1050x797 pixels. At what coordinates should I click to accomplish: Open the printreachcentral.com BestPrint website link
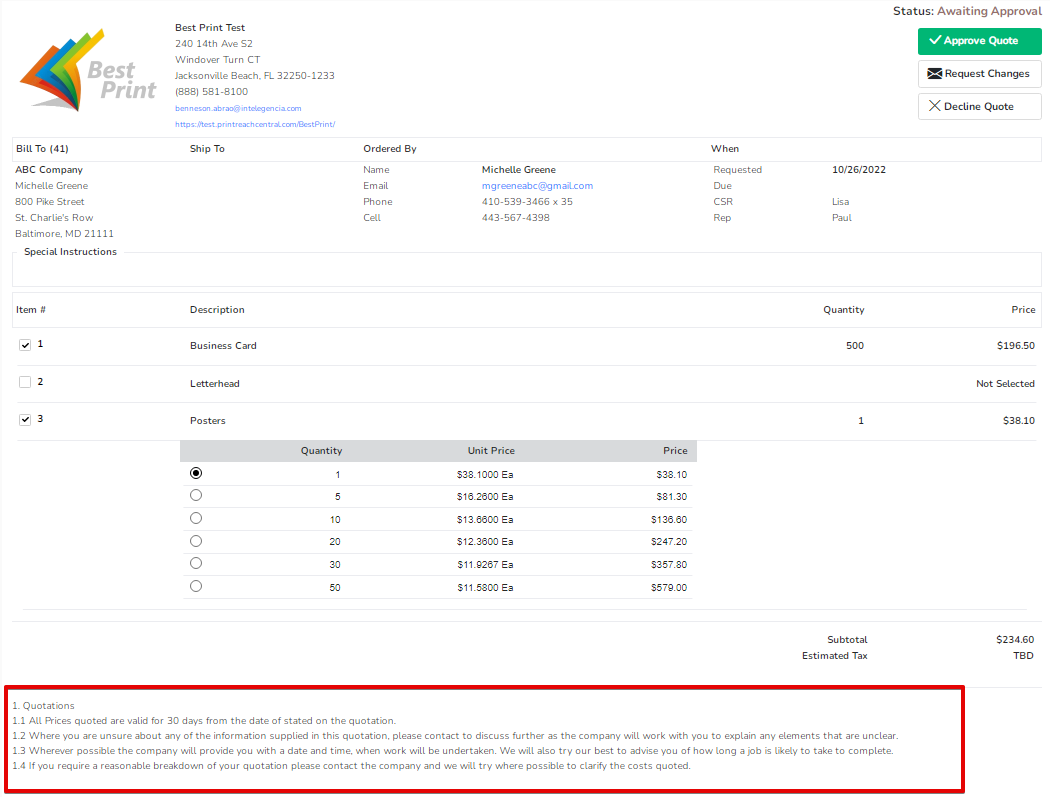tap(255, 124)
